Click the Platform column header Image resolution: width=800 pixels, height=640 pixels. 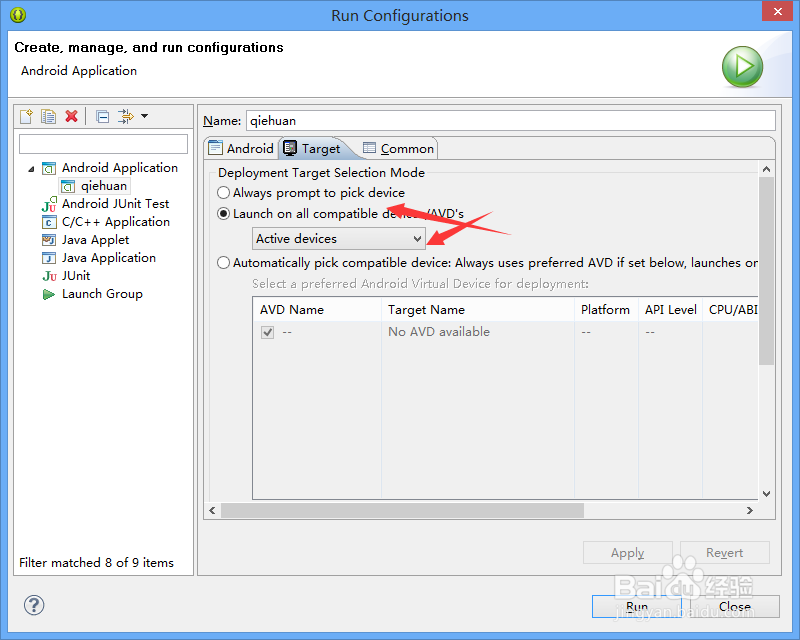(x=606, y=310)
